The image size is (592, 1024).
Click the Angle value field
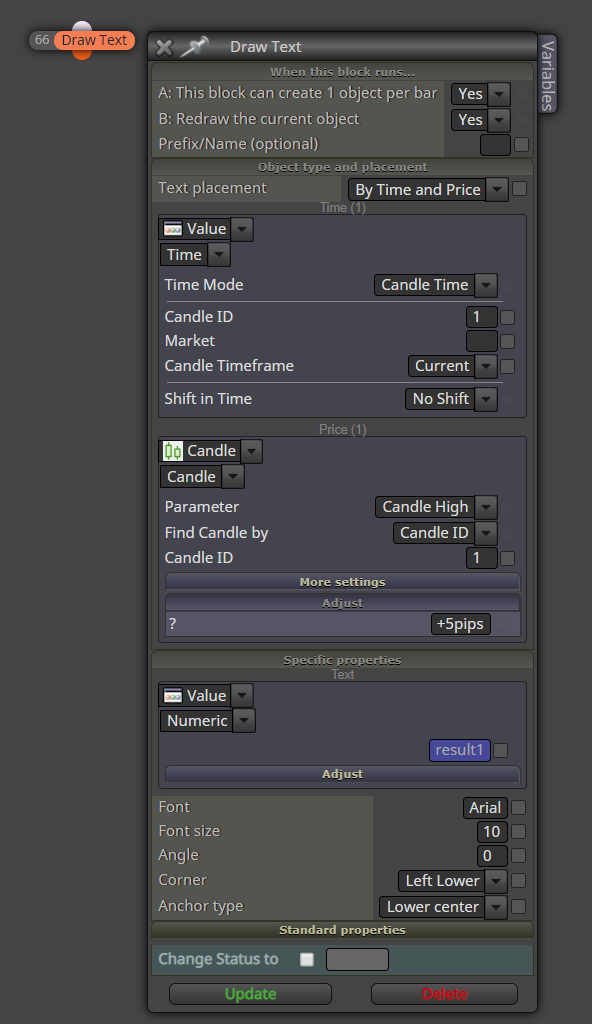pyautogui.click(x=492, y=856)
